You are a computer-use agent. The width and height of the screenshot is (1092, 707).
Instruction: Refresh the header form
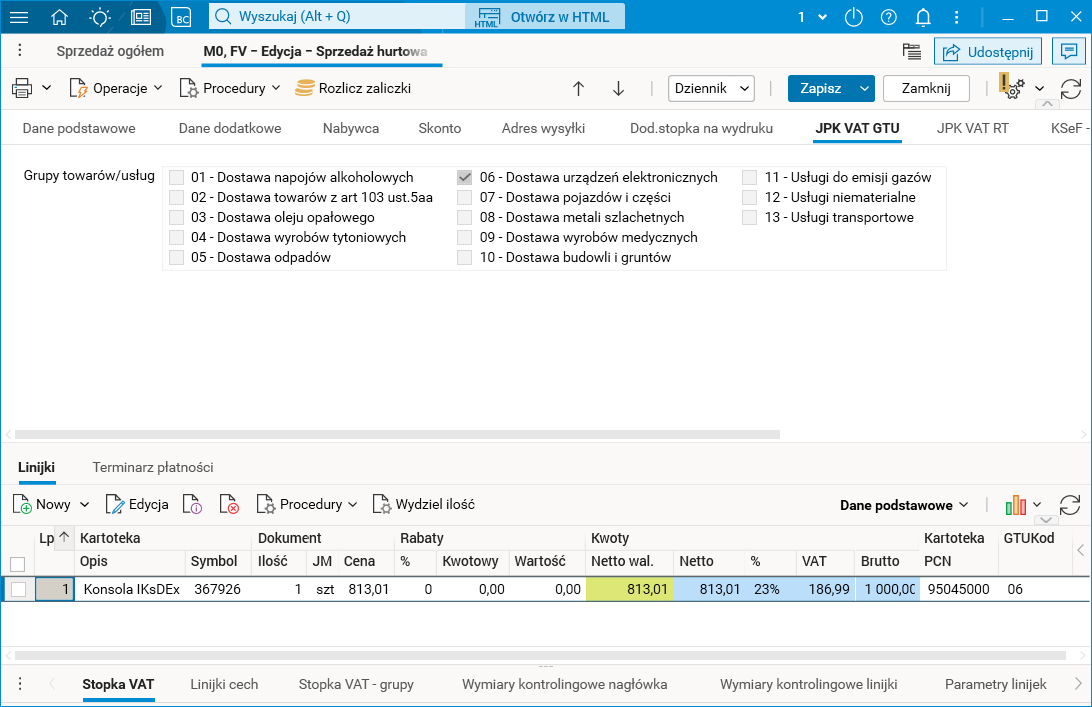click(x=1071, y=88)
